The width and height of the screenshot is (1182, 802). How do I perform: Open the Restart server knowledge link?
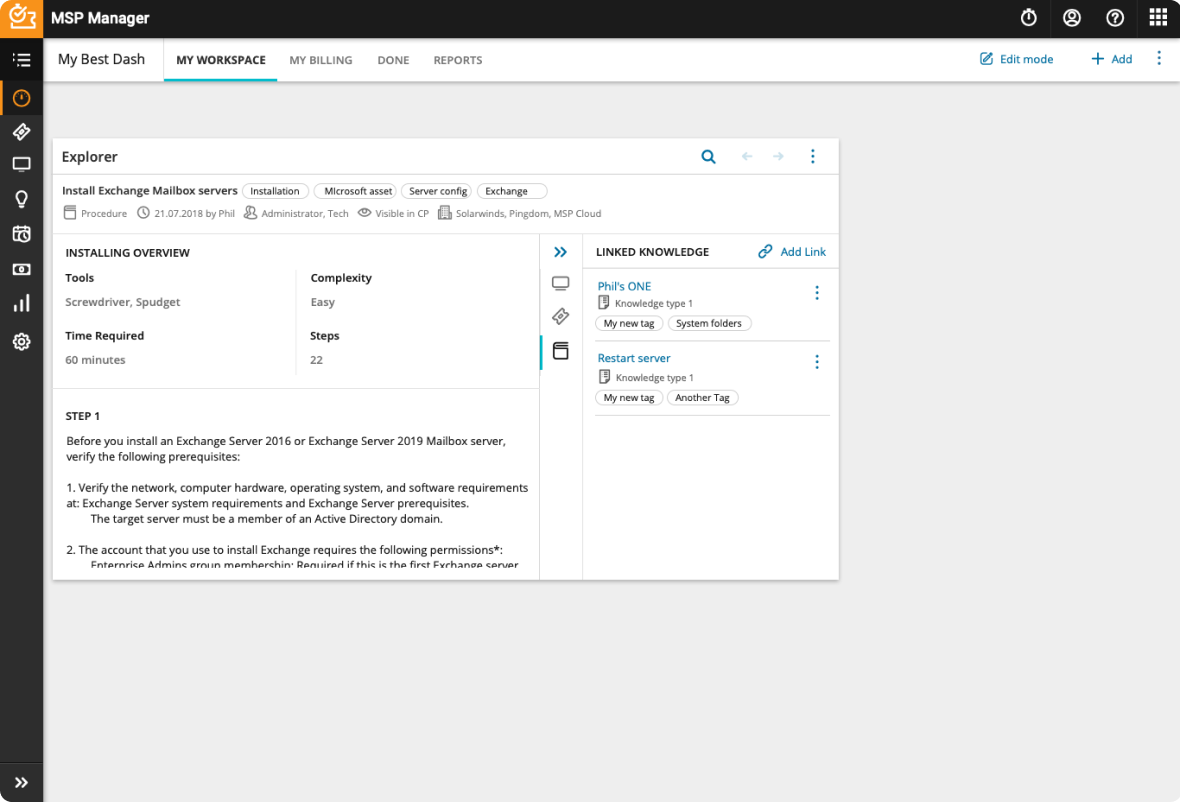click(x=633, y=358)
